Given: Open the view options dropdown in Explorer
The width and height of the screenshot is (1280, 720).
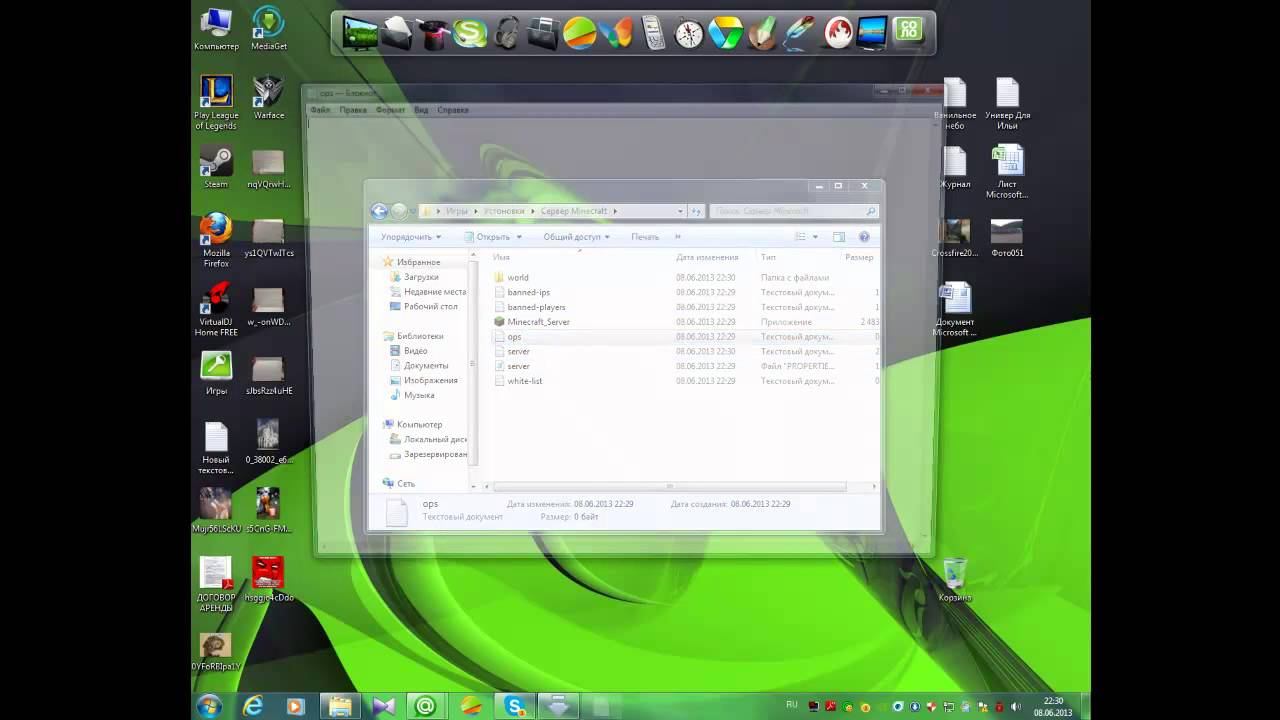Looking at the screenshot, I should point(815,237).
